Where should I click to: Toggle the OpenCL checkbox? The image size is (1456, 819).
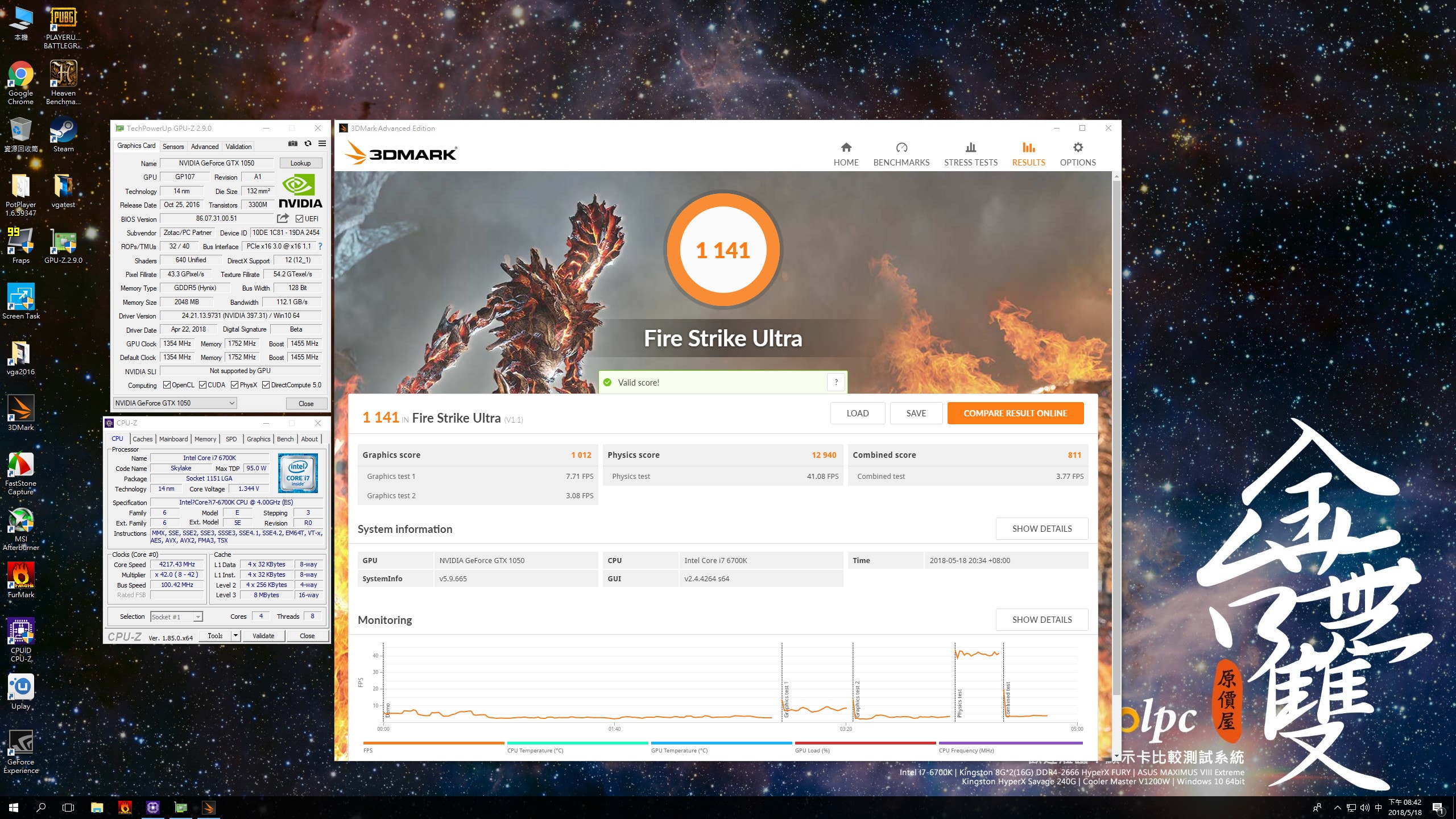click(x=167, y=385)
